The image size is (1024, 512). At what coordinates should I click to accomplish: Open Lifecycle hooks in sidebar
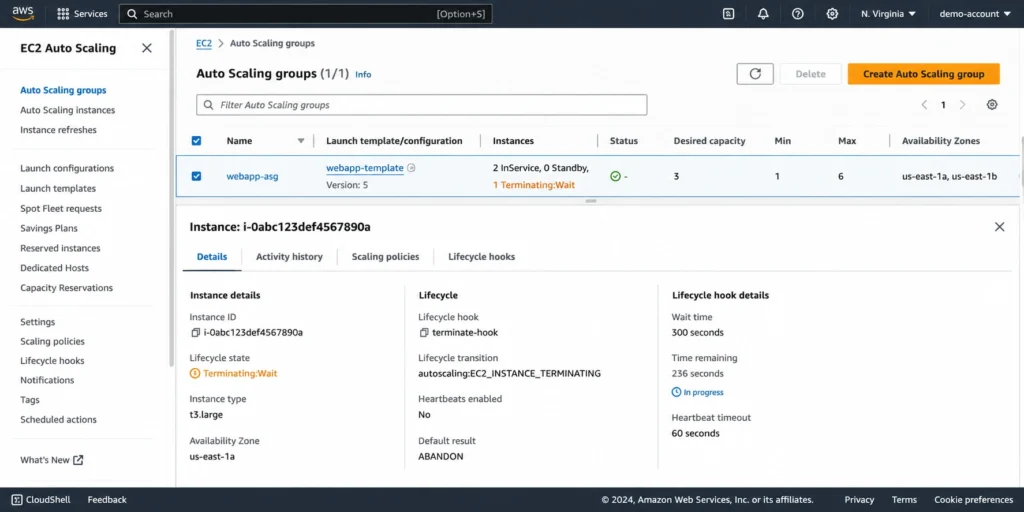[52, 360]
